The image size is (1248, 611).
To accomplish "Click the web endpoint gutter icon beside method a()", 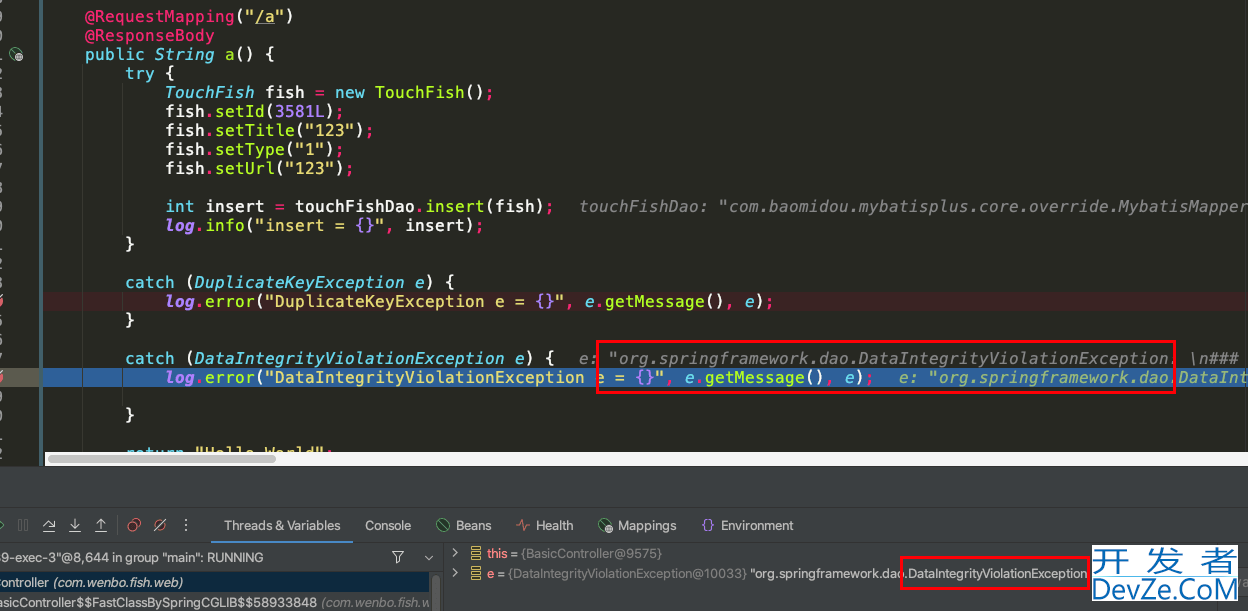I will [x=16, y=54].
